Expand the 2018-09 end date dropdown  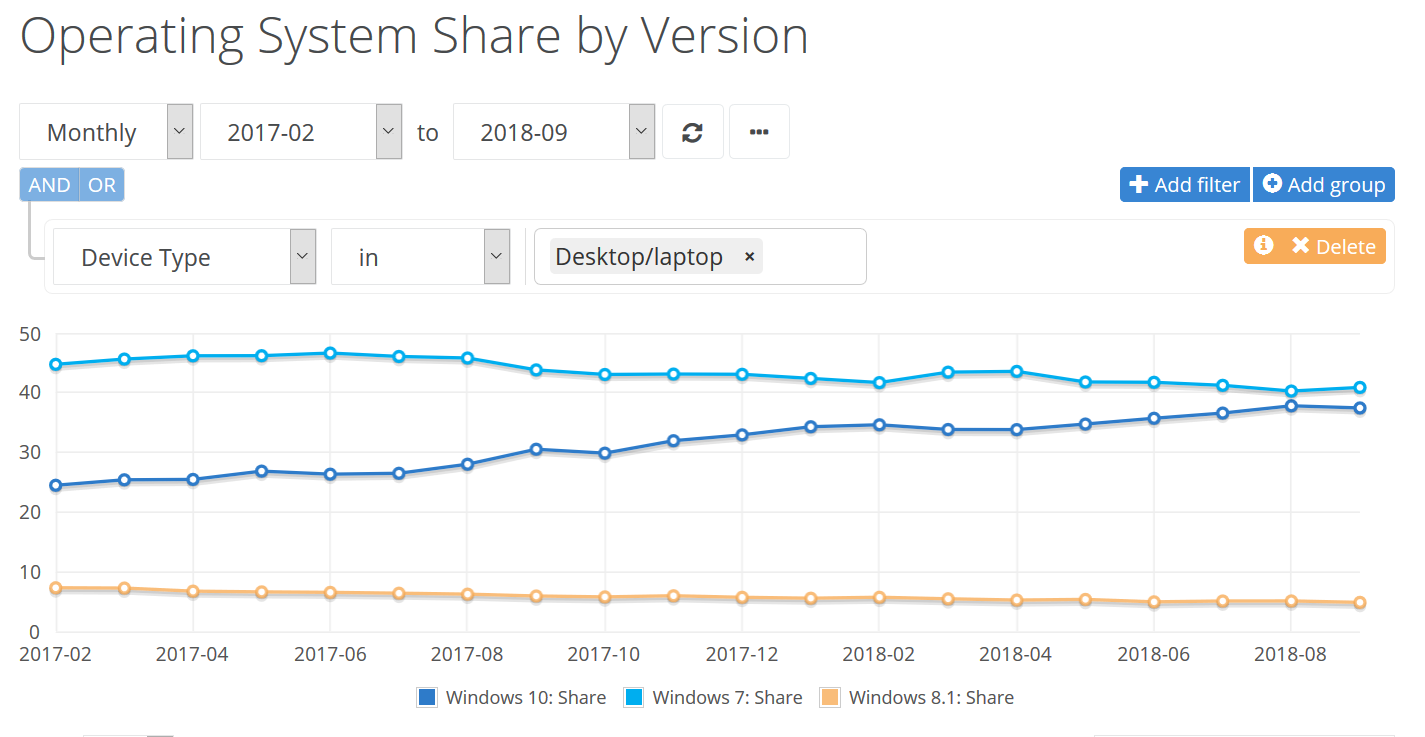(554, 132)
